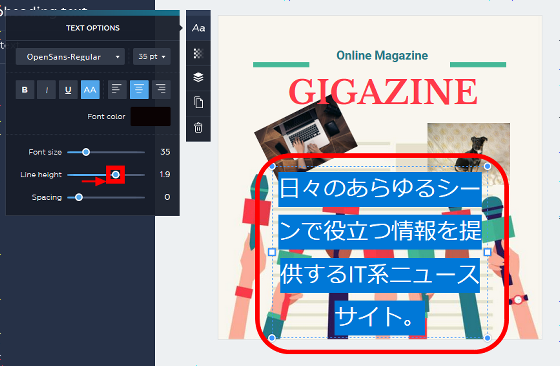Click the Font size slider handle
Screen dimensions: 560x366
(86, 152)
